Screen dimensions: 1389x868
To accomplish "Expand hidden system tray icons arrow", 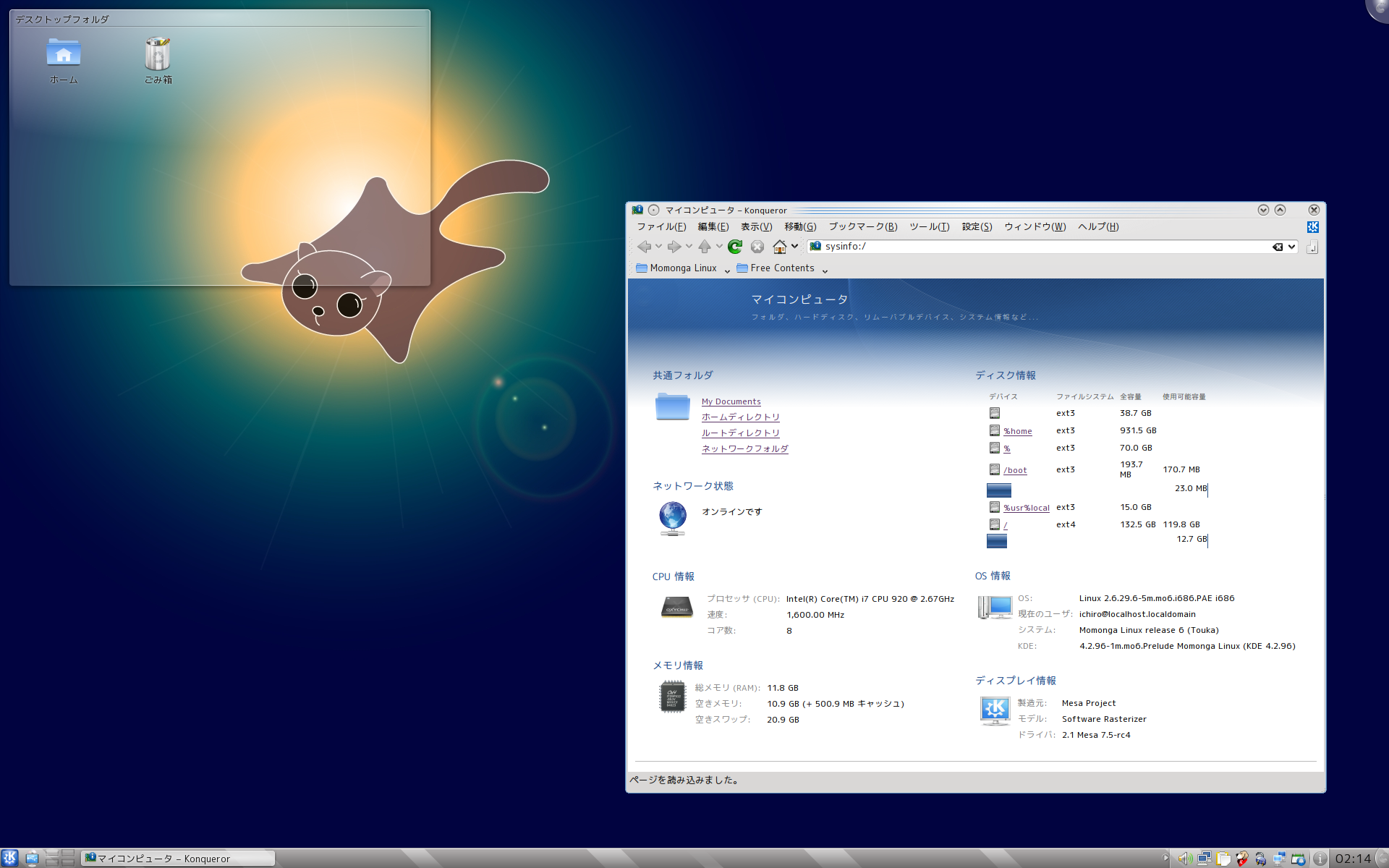I will 1165,859.
